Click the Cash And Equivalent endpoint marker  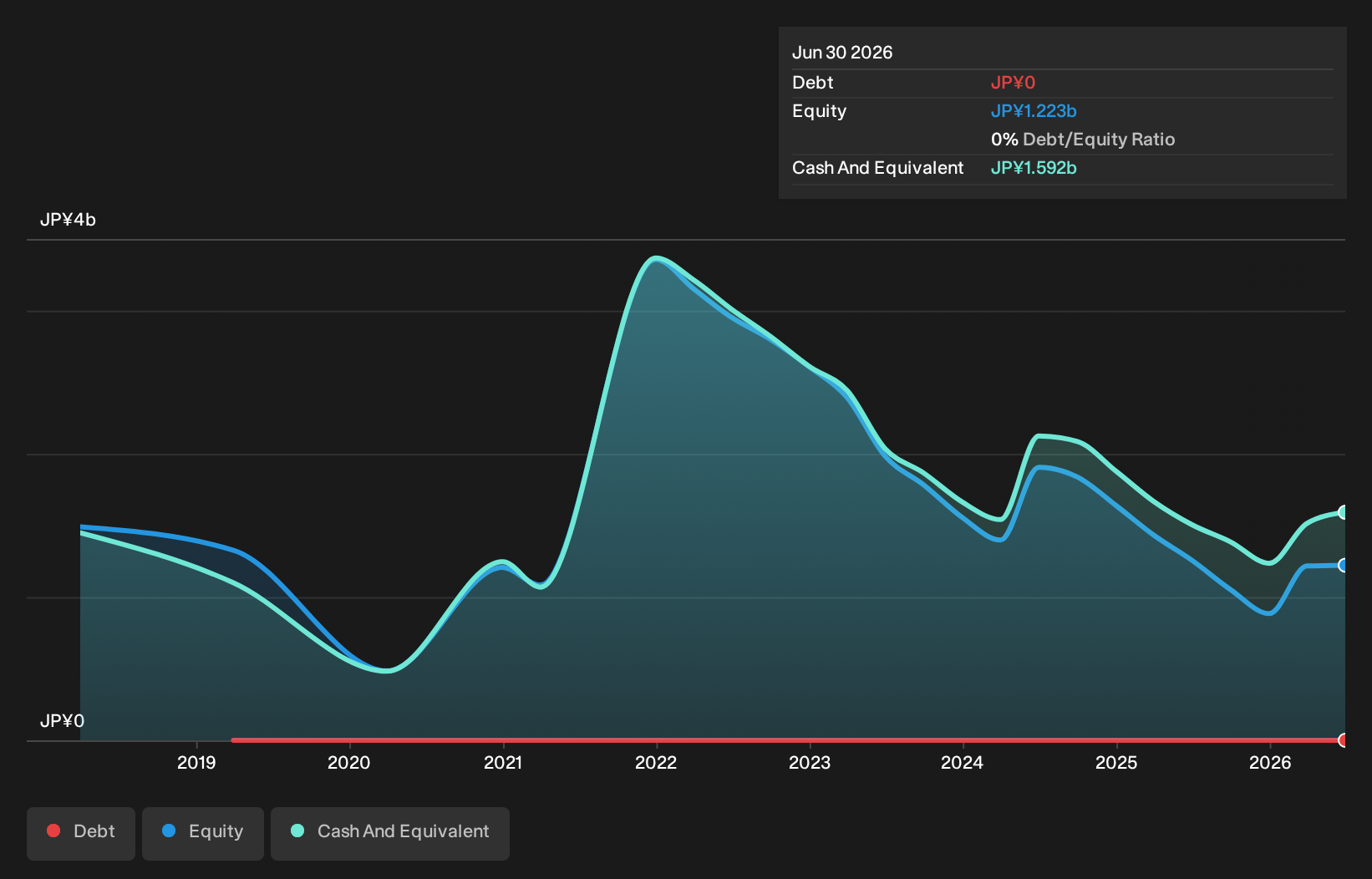coord(1344,512)
